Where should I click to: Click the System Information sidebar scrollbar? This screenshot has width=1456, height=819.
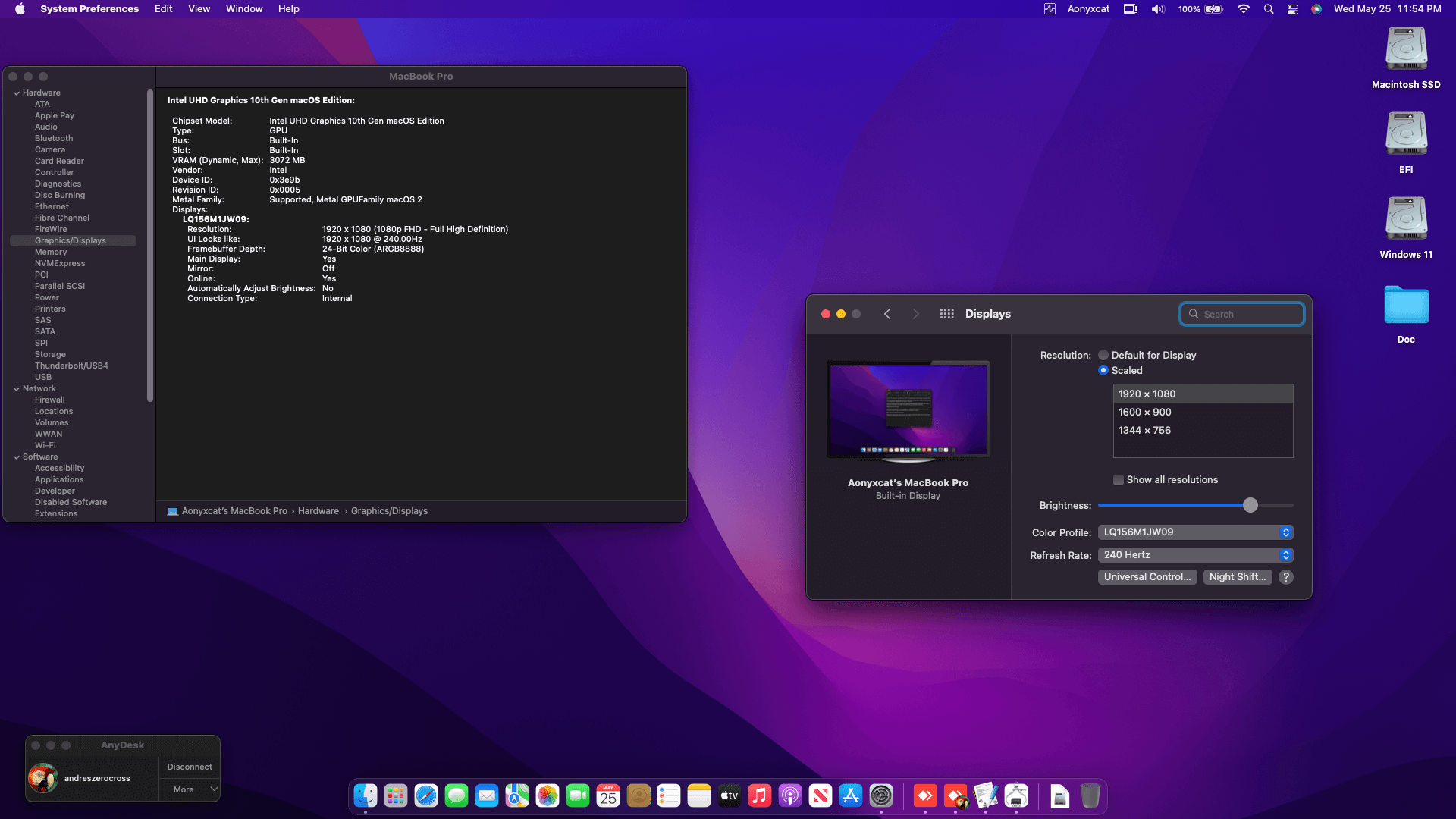tap(150, 245)
